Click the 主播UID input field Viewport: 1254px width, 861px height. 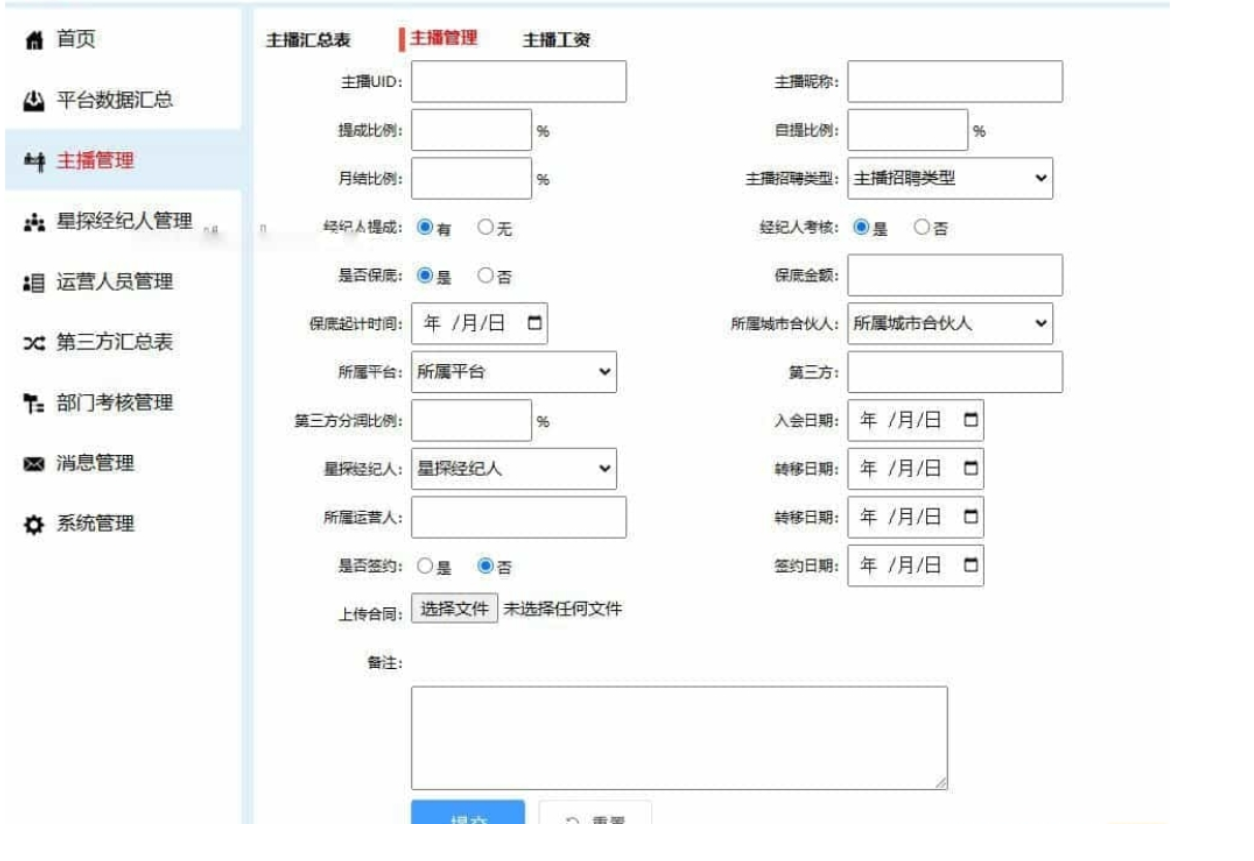click(519, 81)
